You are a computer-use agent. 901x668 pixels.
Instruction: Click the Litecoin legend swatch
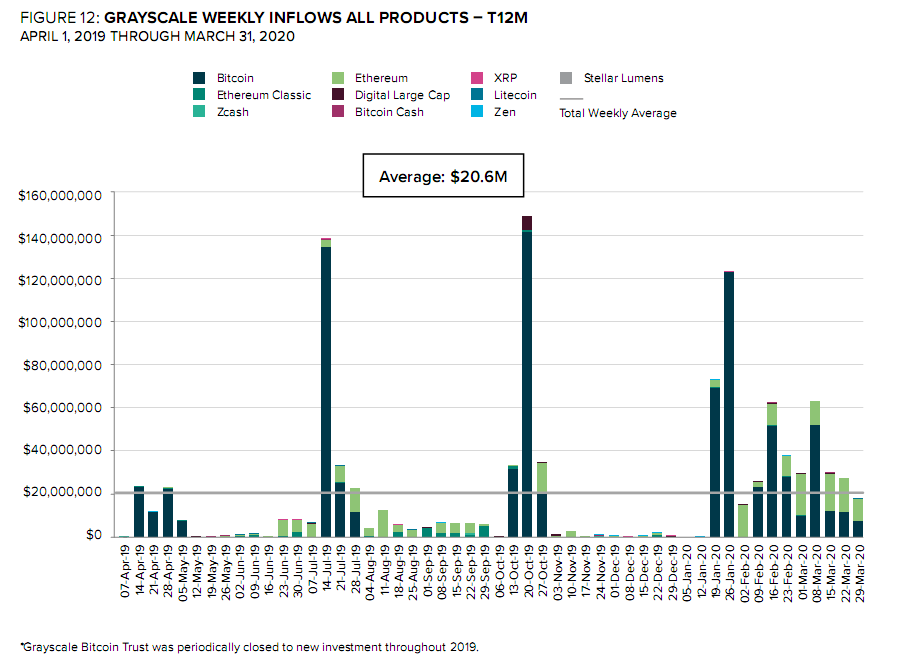point(477,95)
